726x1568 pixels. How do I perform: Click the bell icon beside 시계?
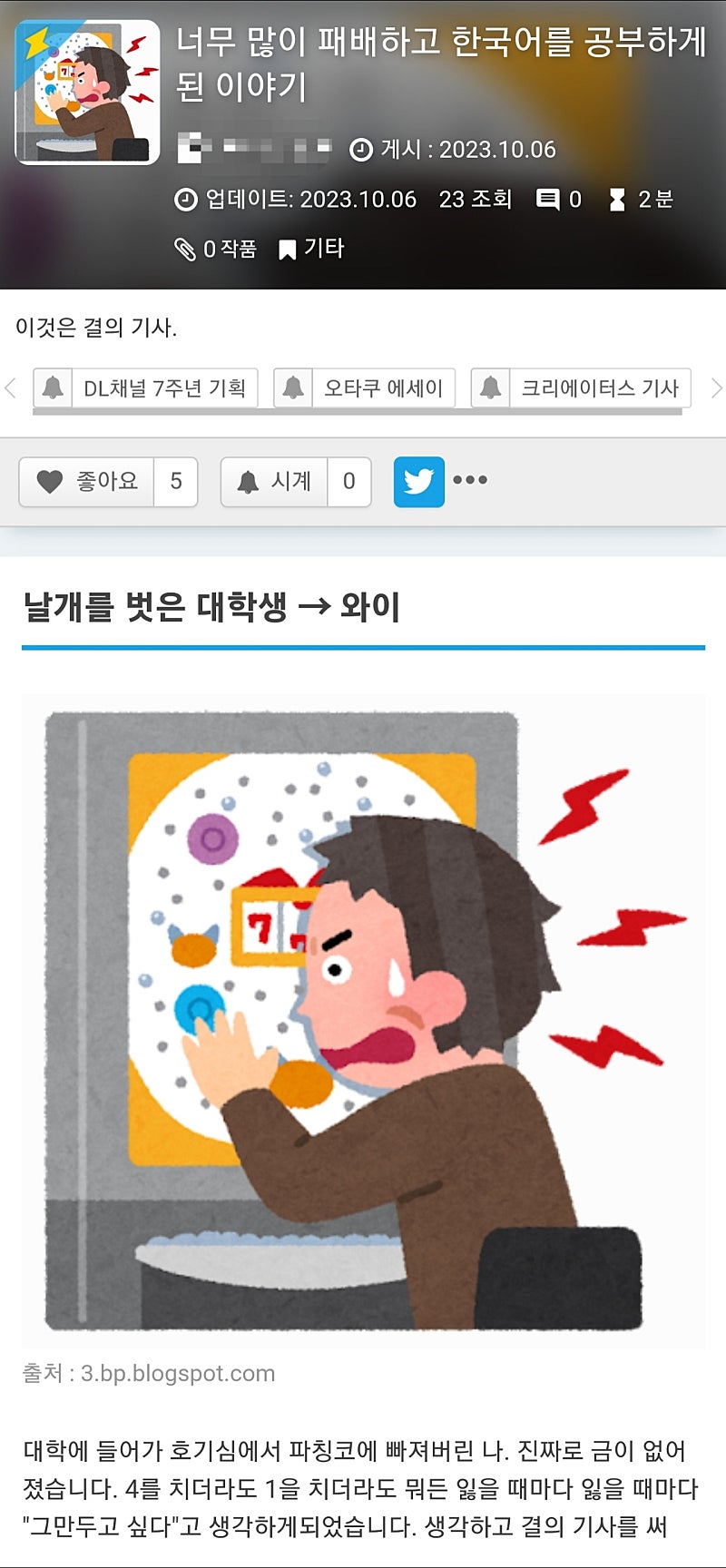point(248,482)
